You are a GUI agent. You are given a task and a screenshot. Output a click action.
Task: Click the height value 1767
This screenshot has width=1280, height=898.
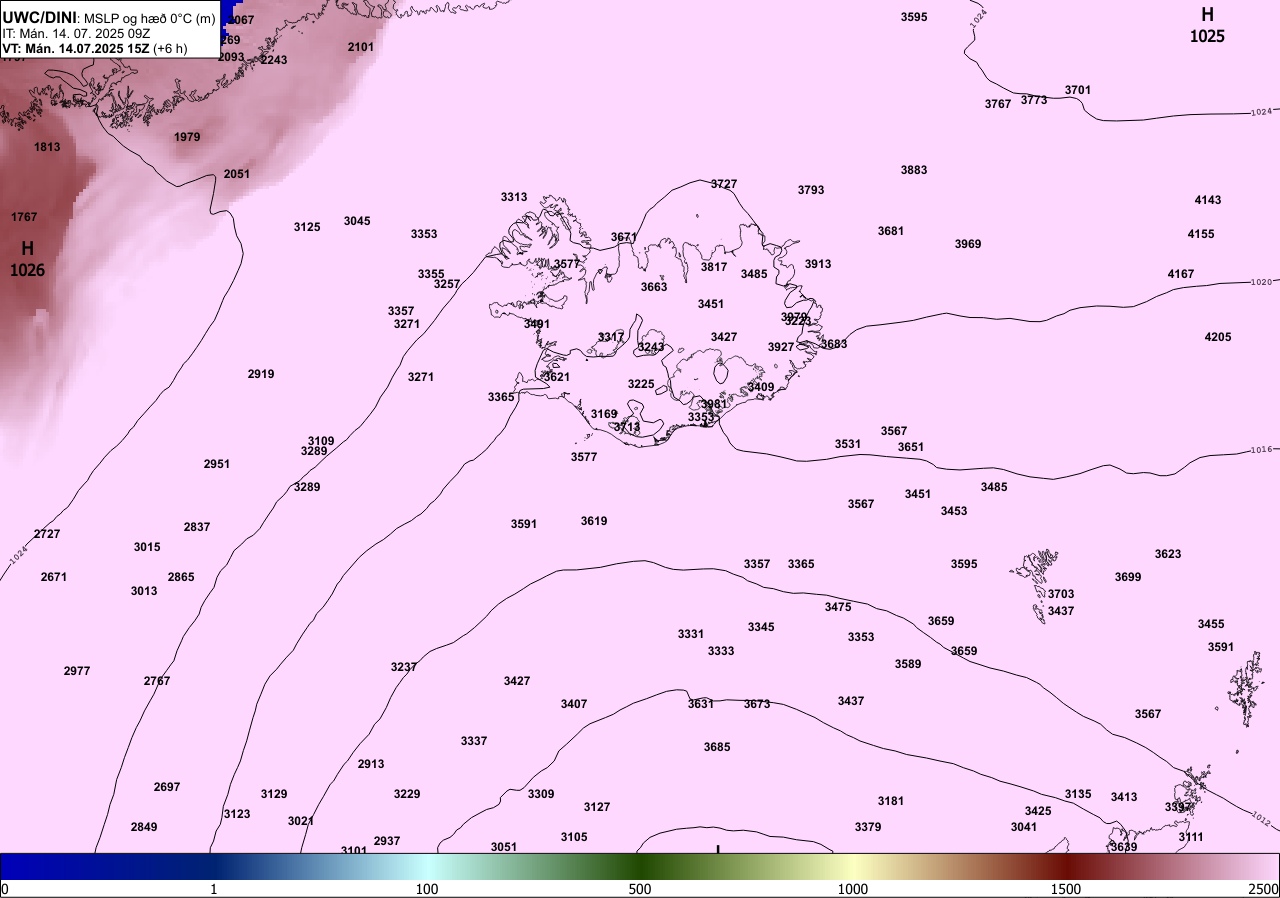(x=24, y=217)
